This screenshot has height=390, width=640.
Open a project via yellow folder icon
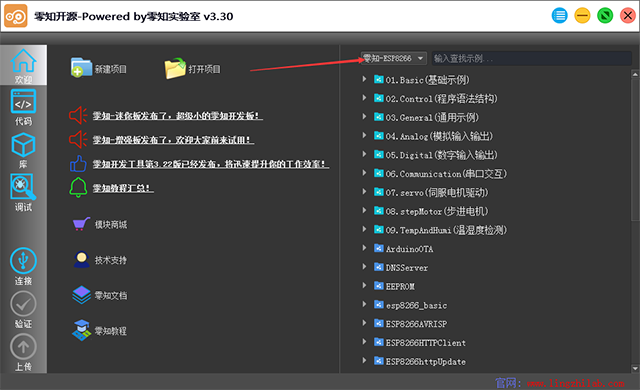coord(175,68)
